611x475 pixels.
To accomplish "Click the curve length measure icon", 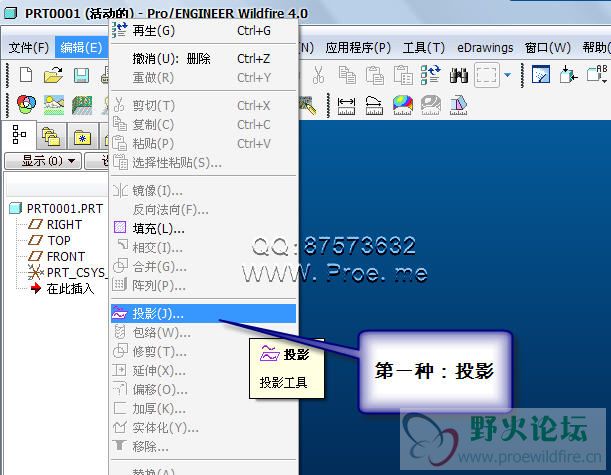I will point(374,106).
